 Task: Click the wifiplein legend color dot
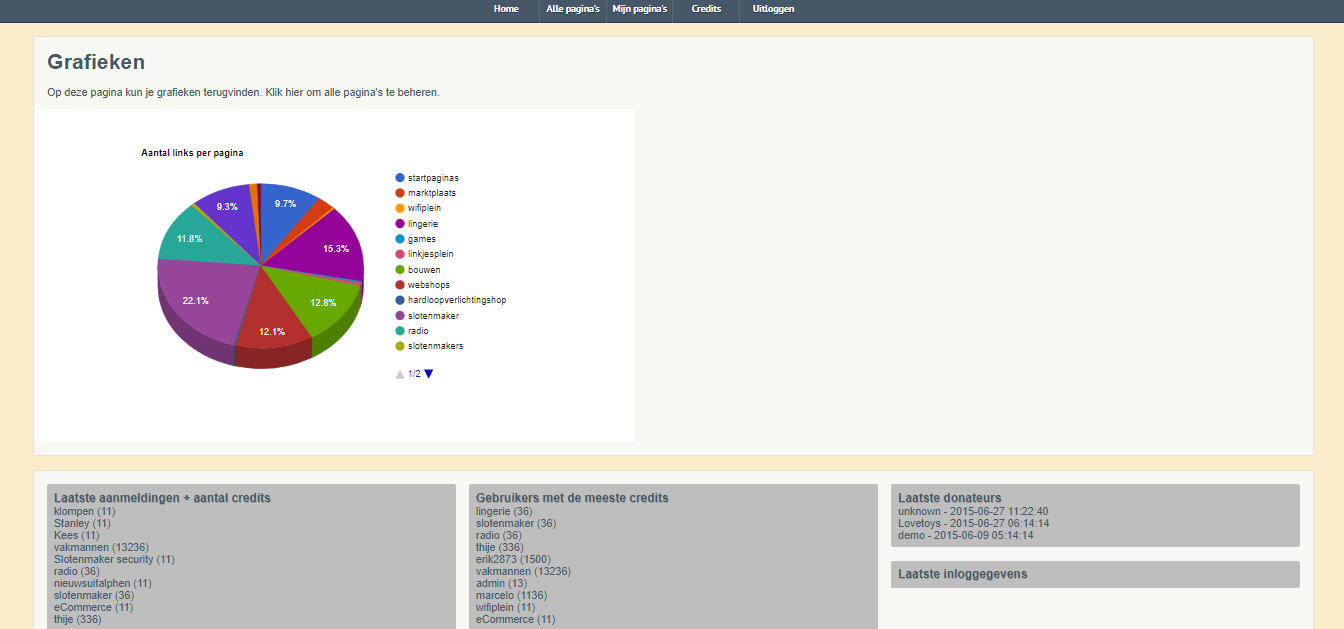(x=400, y=208)
